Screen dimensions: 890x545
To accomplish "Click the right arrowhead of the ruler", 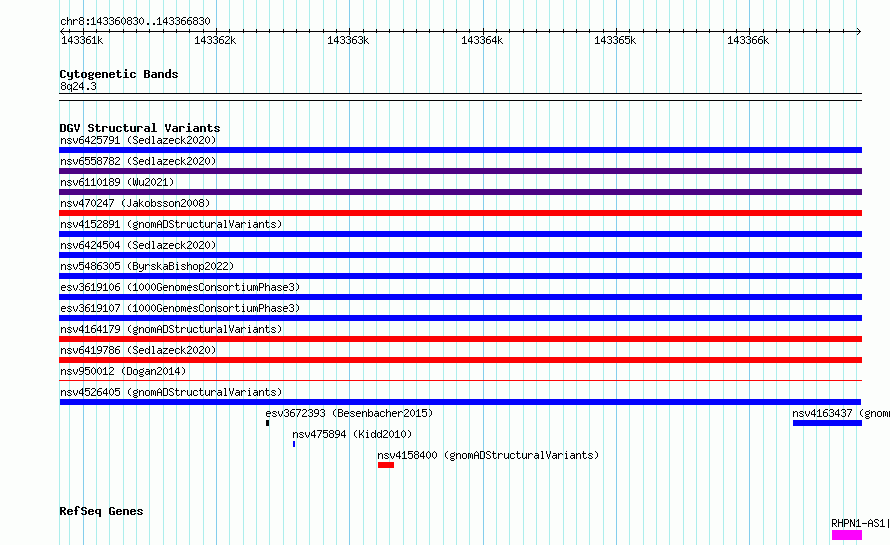I will click(x=859, y=31).
